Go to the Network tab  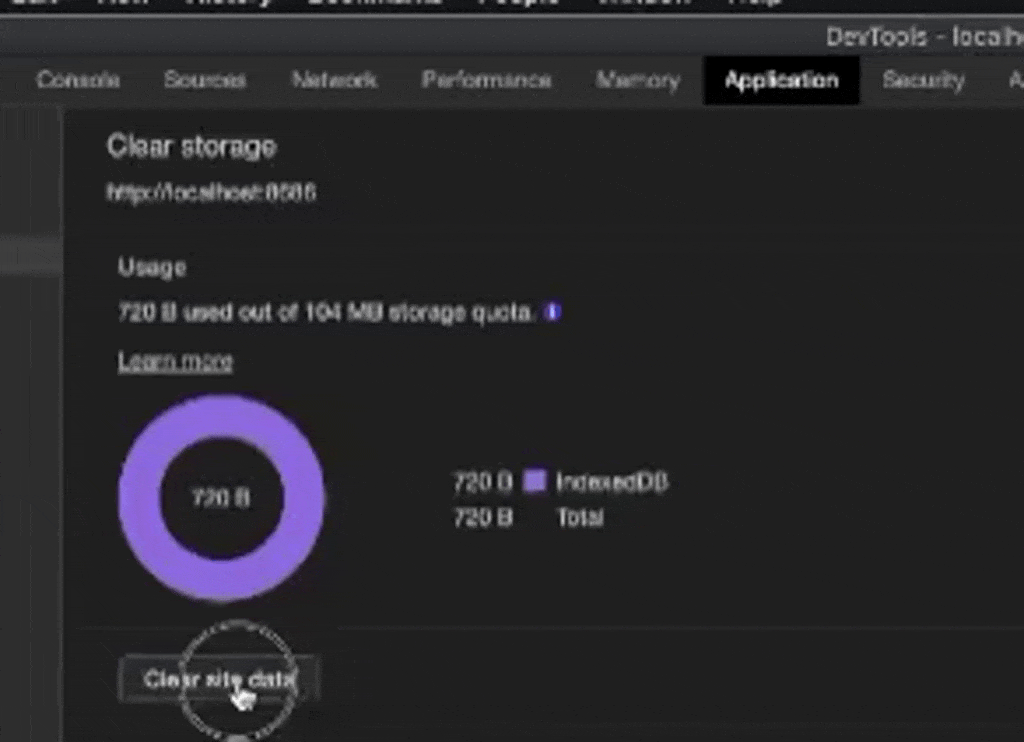[x=334, y=80]
